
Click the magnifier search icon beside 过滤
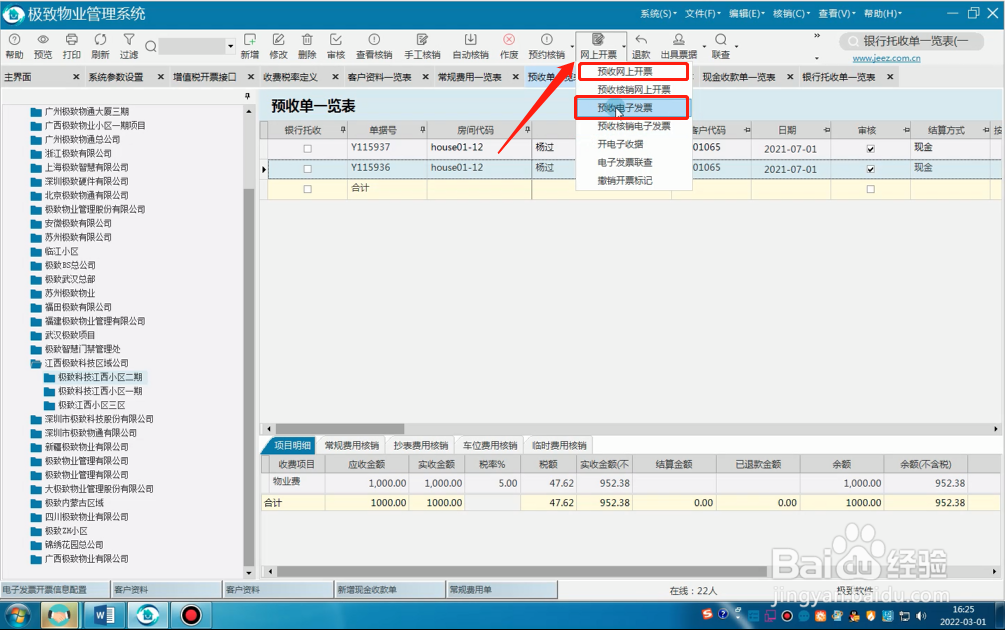(x=151, y=46)
